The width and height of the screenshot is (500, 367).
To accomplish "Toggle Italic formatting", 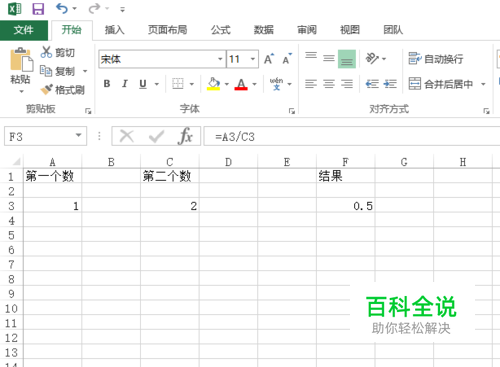I will [125, 84].
